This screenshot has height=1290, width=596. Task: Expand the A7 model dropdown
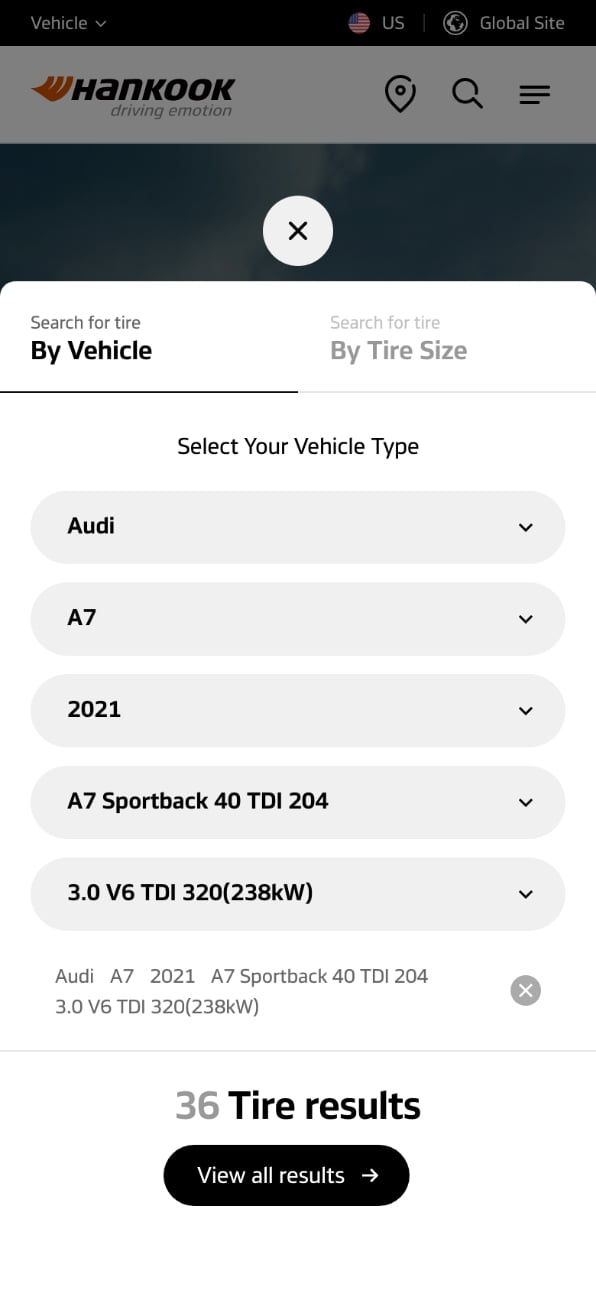click(x=298, y=619)
